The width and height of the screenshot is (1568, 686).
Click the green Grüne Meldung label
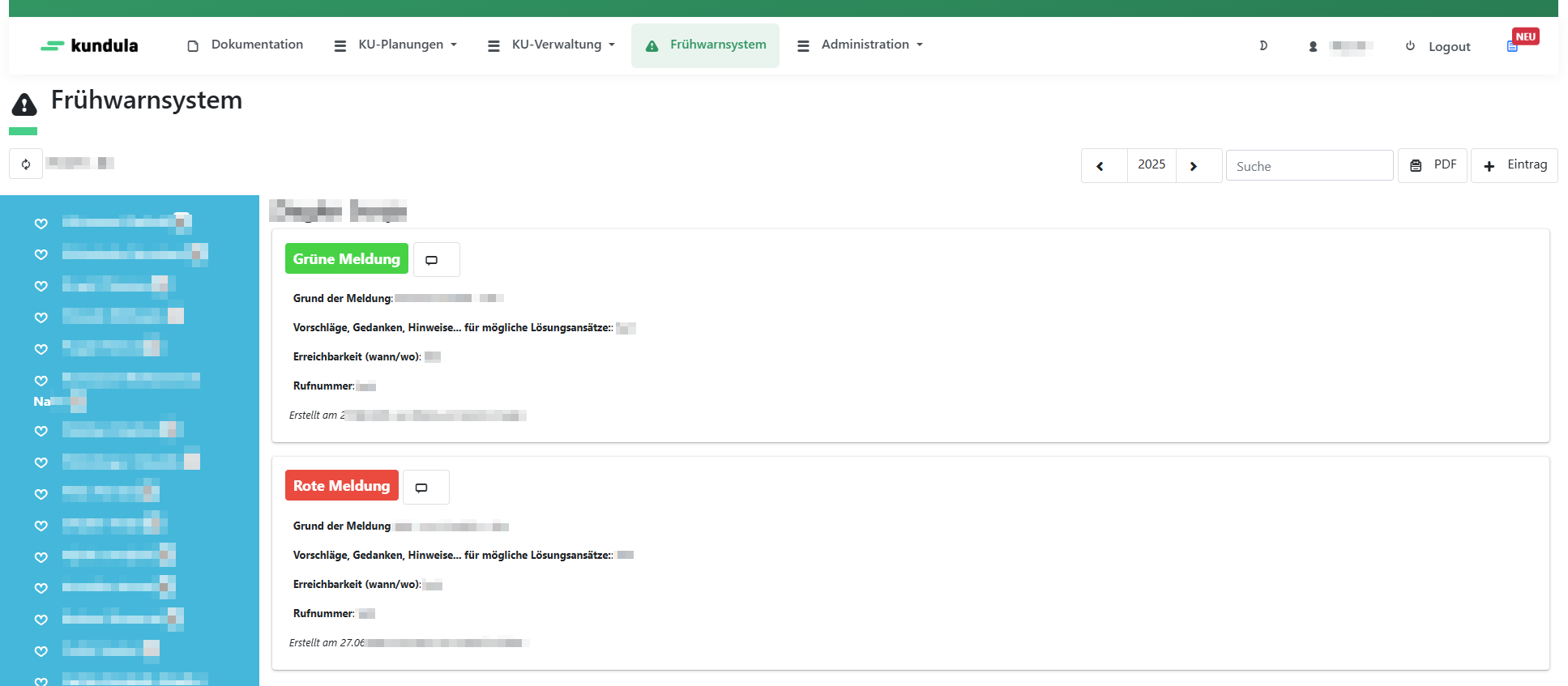tap(346, 259)
